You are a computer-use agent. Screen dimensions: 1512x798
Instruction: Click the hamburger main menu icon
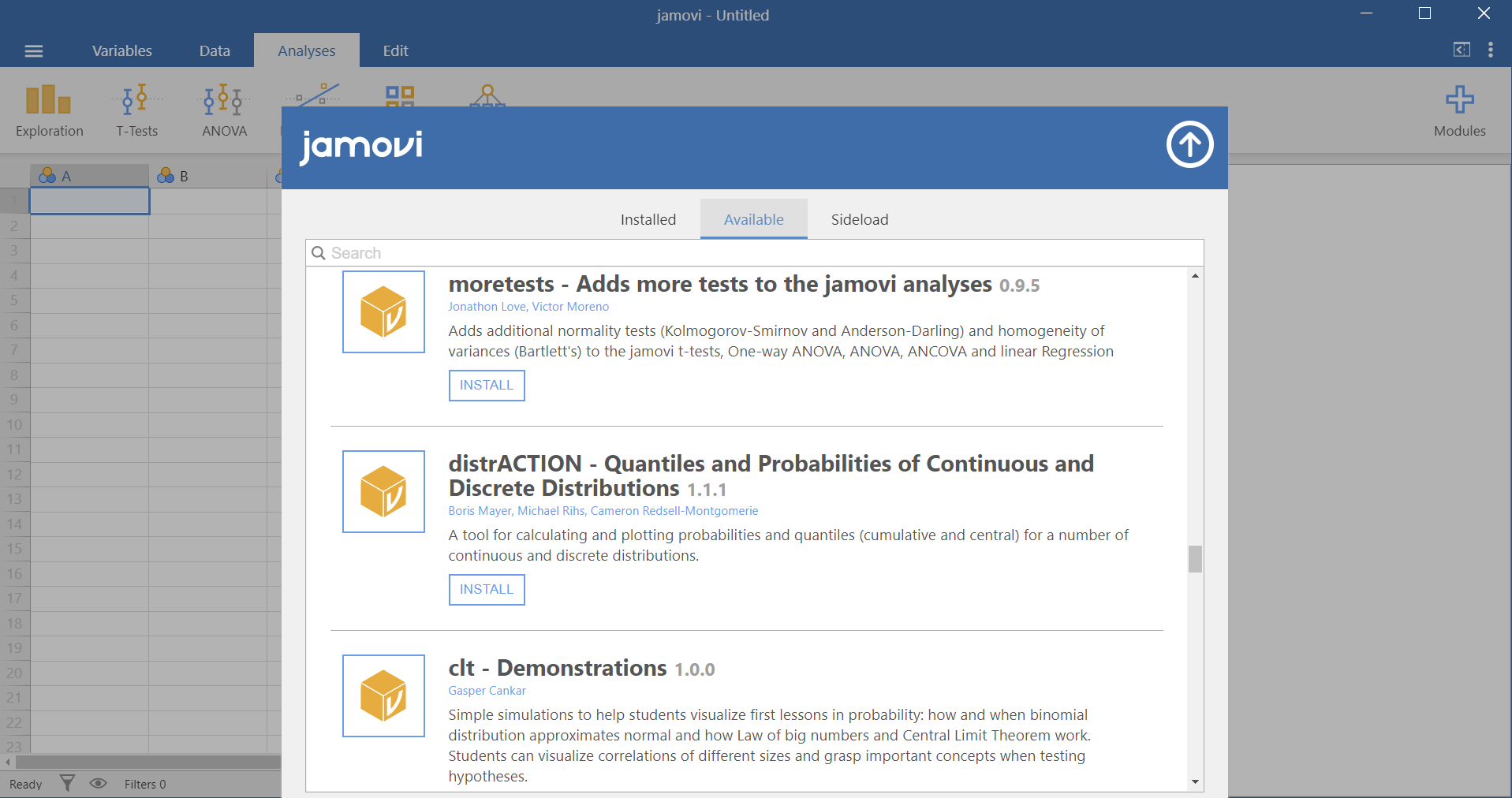34,51
